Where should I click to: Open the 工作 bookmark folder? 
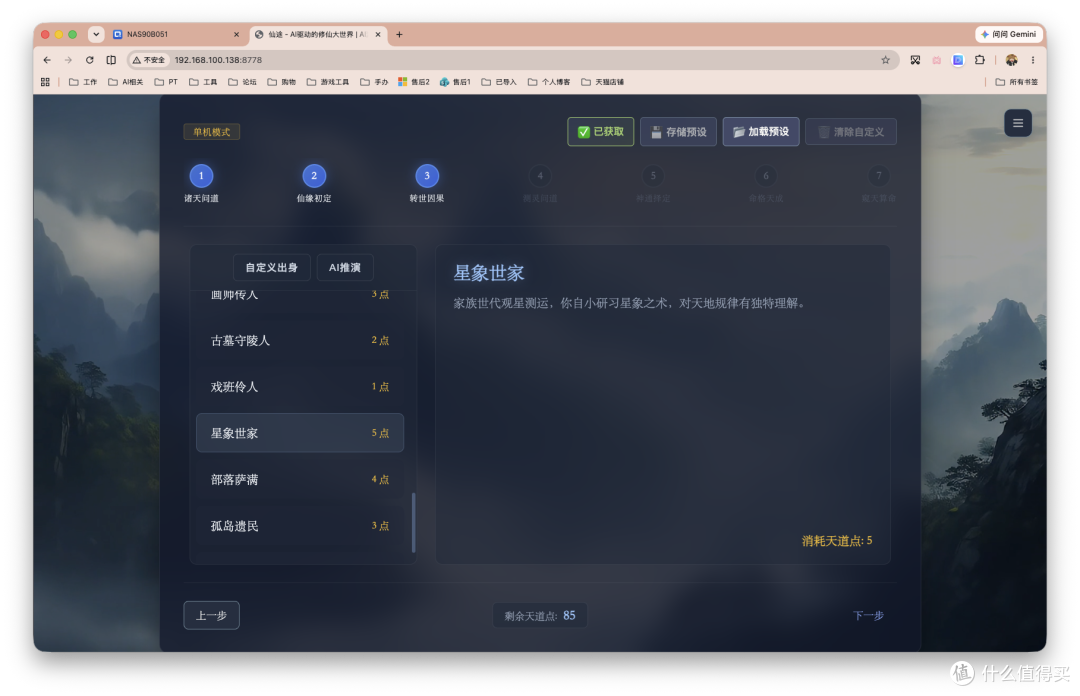[83, 82]
